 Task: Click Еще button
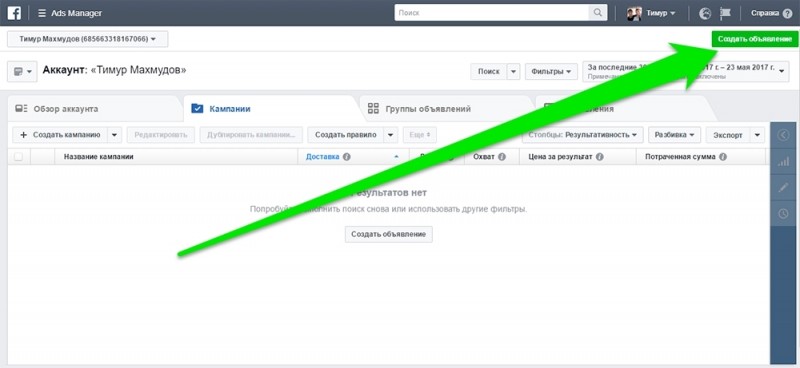coord(420,135)
